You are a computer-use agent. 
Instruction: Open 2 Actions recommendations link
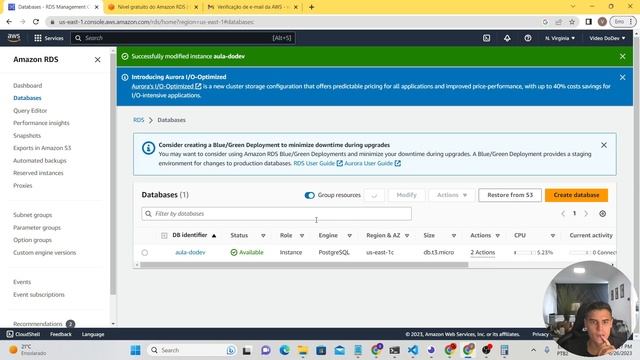[x=482, y=253]
